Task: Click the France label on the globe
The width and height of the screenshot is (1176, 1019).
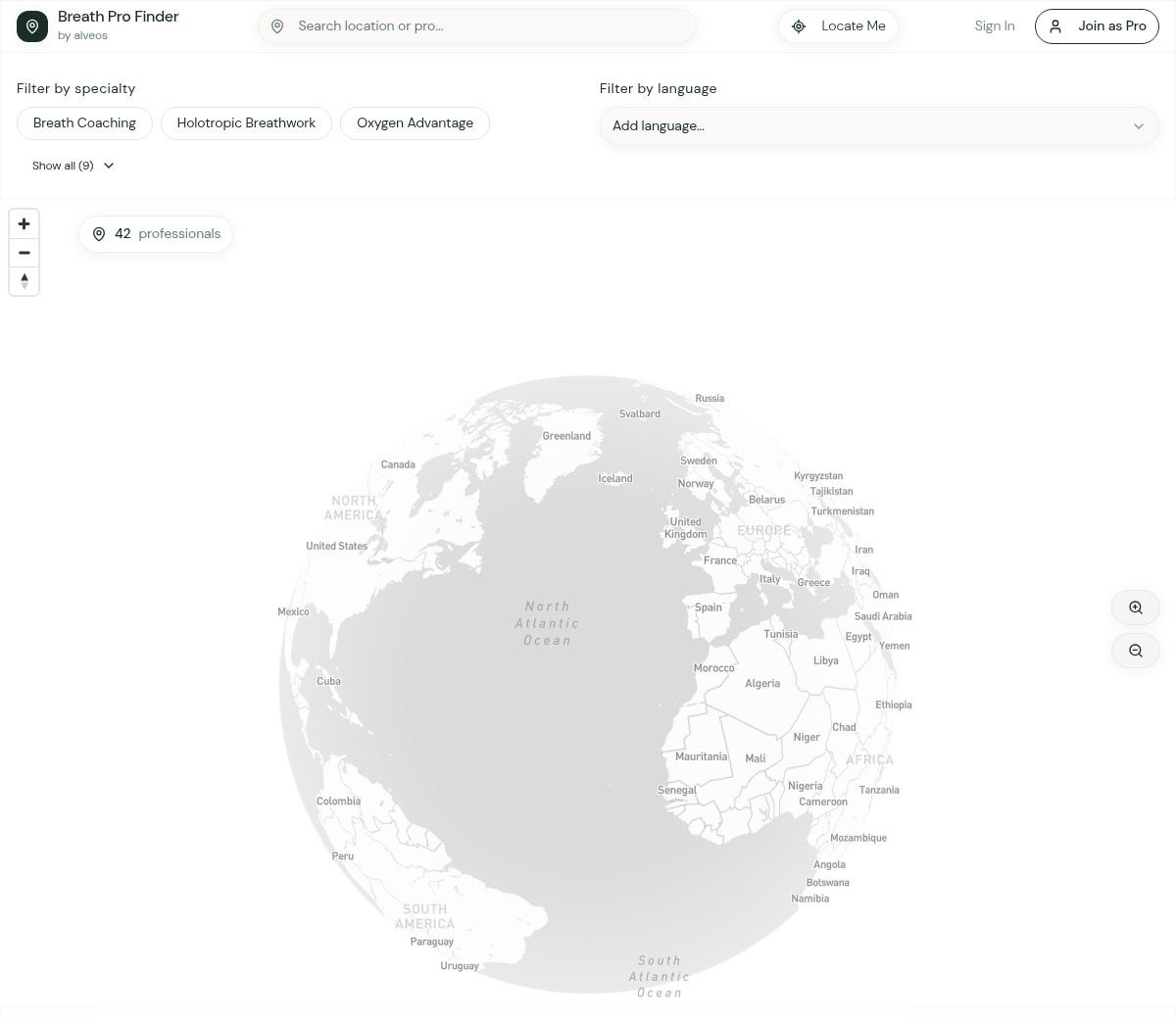Action: tap(720, 561)
